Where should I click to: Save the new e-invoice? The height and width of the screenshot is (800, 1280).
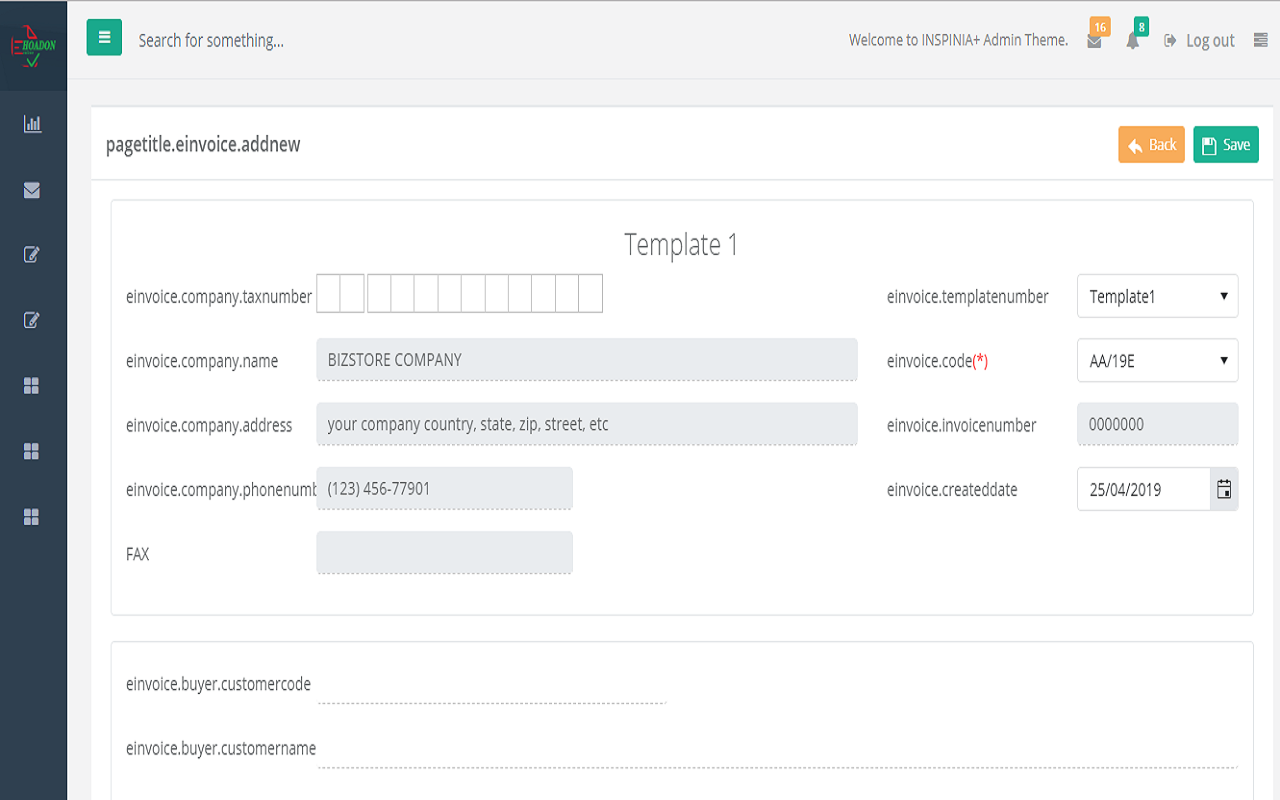[x=1225, y=145]
